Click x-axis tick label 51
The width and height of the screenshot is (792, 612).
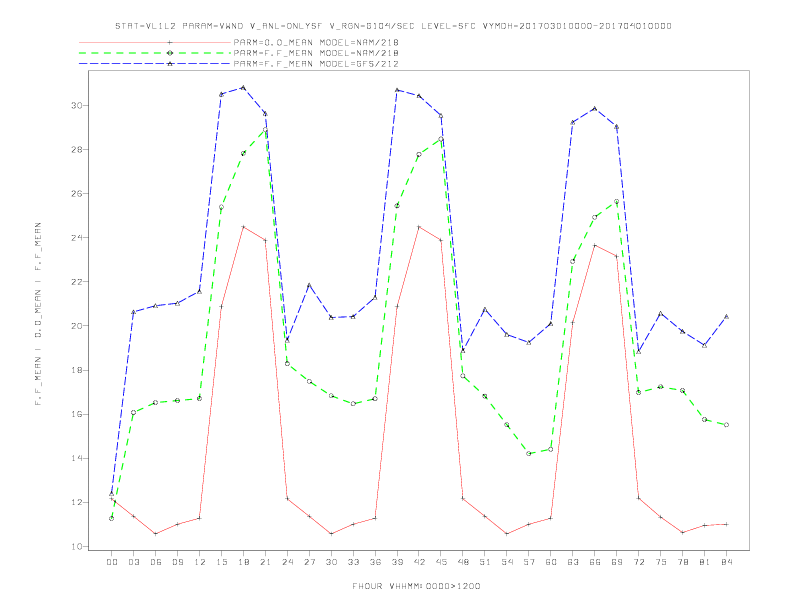coord(485,562)
